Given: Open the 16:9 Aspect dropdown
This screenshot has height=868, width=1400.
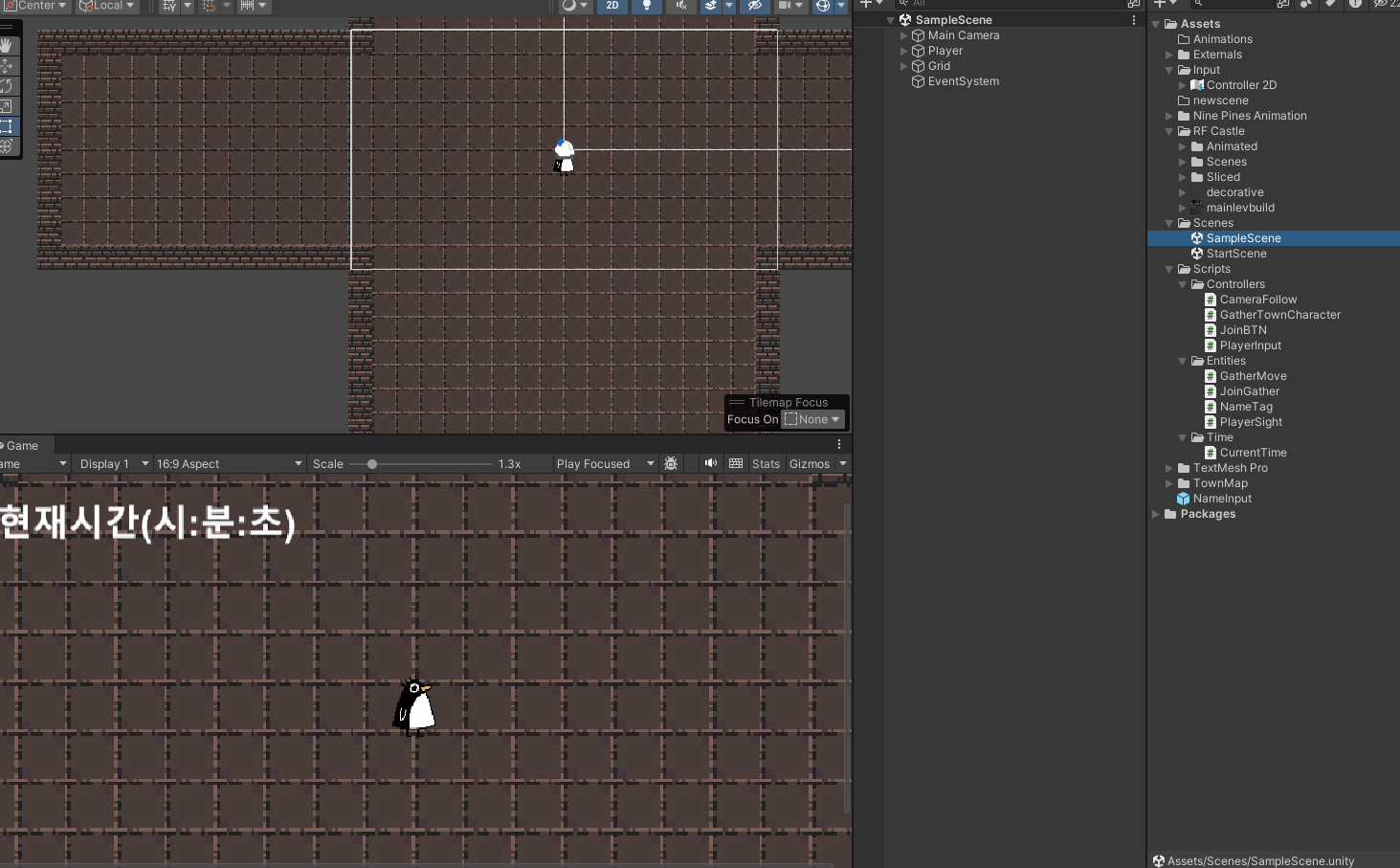Looking at the screenshot, I should pos(229,464).
